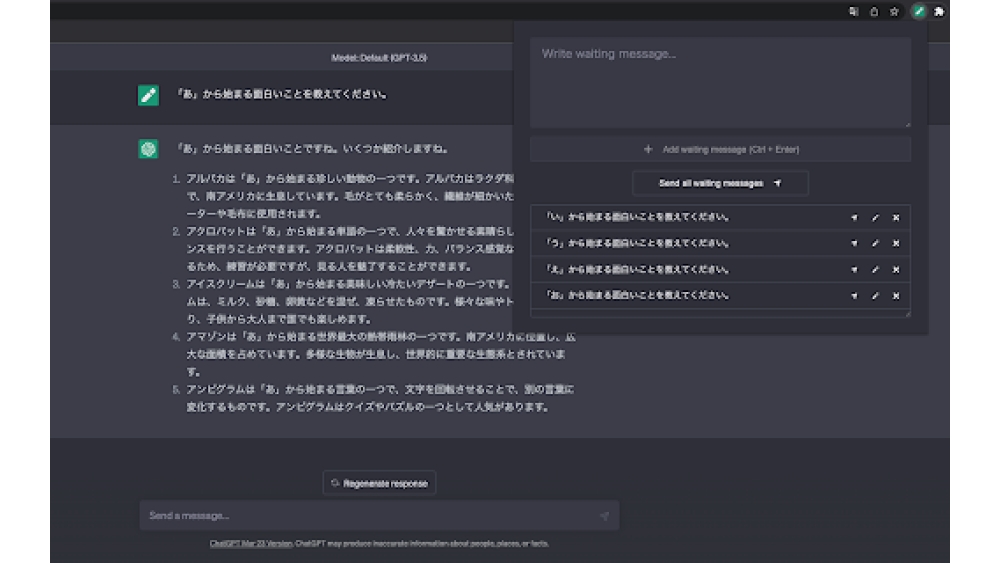Select the 「え」から始まる waiting message text
Image resolution: width=1000 pixels, height=563 pixels.
pos(637,270)
